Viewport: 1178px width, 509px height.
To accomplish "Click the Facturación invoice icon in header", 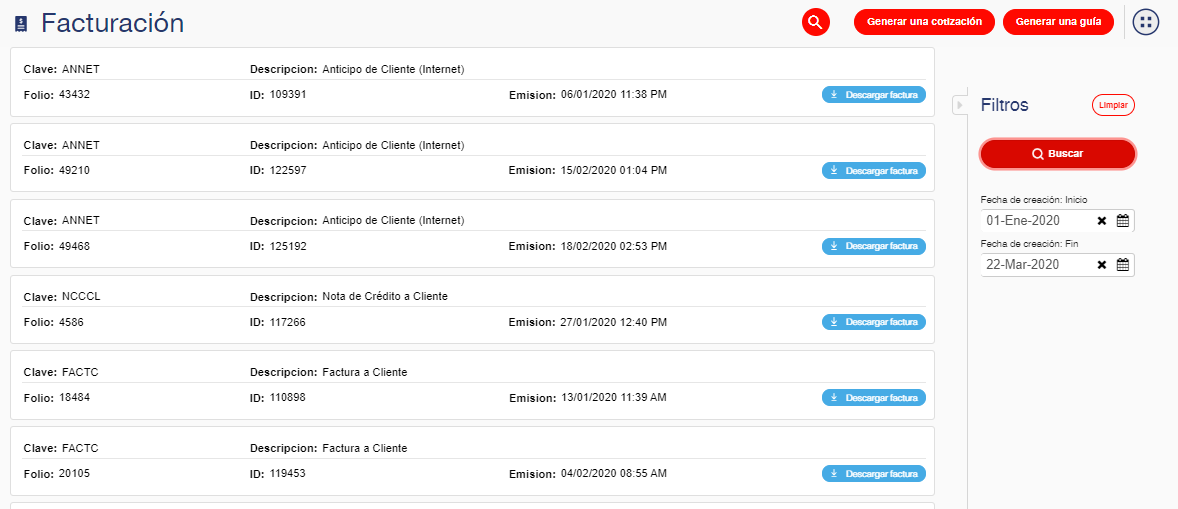I will tap(21, 24).
